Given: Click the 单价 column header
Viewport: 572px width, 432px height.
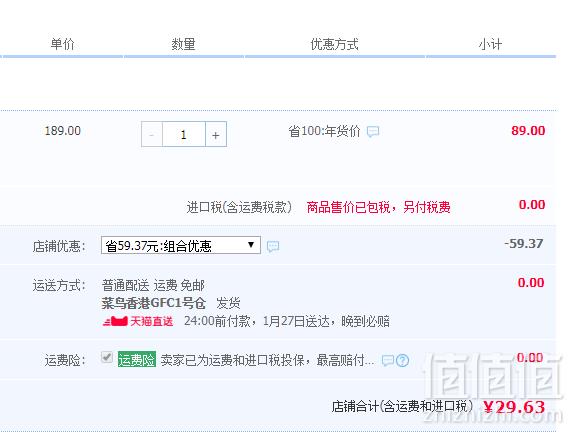Looking at the screenshot, I should pyautogui.click(x=62, y=44).
